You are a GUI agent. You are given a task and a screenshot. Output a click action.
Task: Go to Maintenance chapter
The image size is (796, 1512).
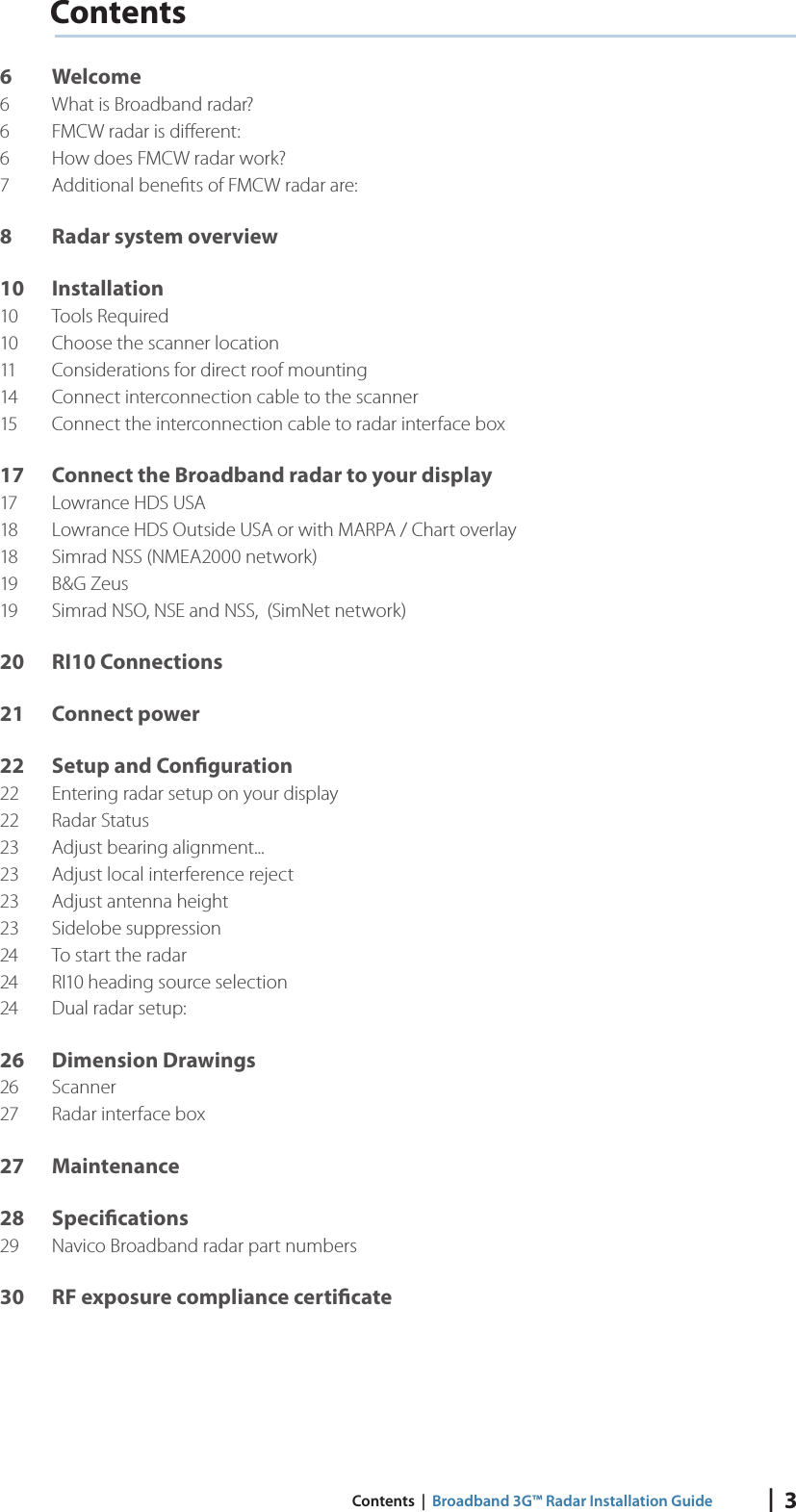(116, 1166)
